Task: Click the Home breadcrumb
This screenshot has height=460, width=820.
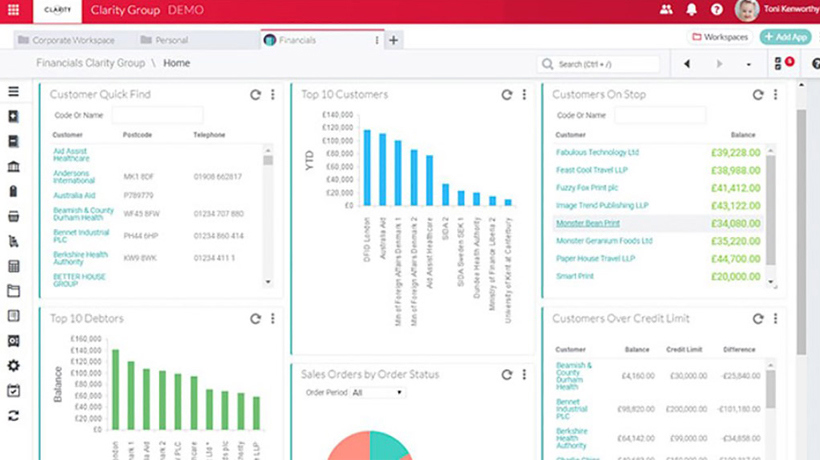Action: coord(177,63)
